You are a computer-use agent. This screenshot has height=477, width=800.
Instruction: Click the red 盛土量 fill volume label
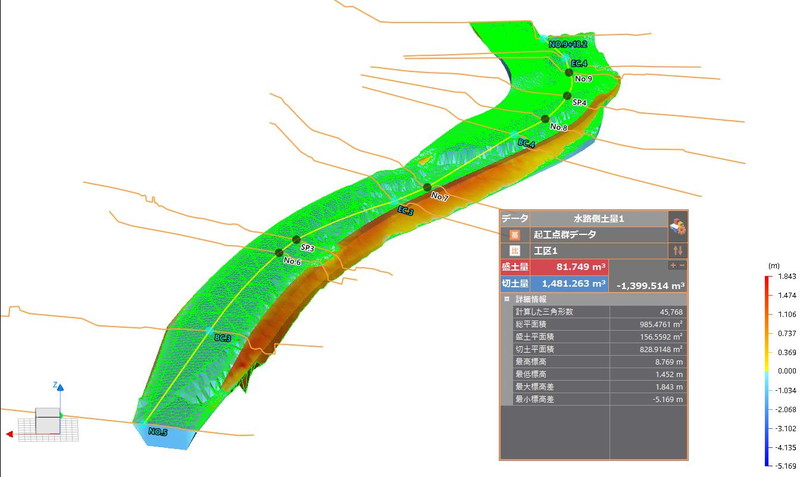(514, 267)
